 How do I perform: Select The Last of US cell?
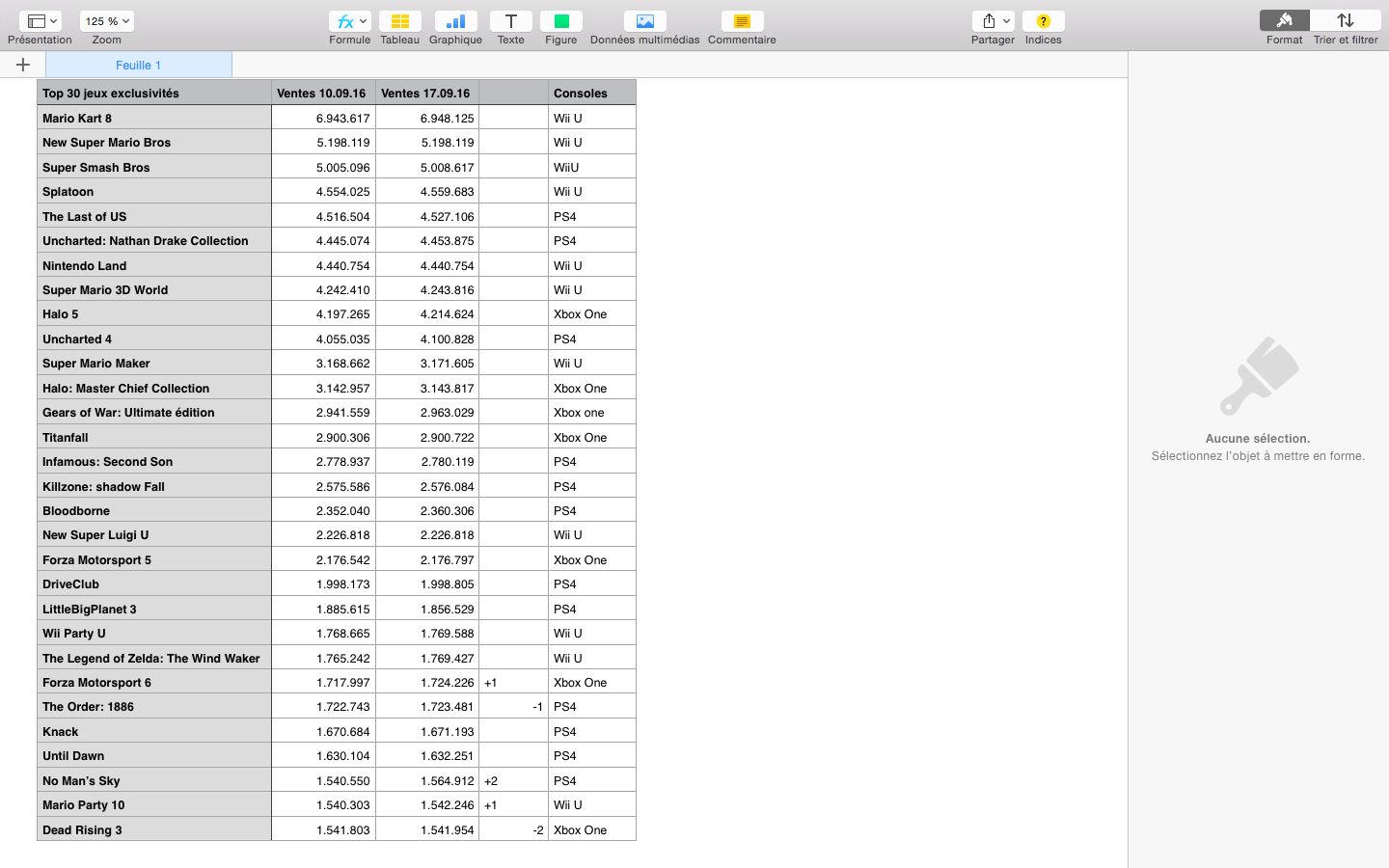[x=154, y=216]
